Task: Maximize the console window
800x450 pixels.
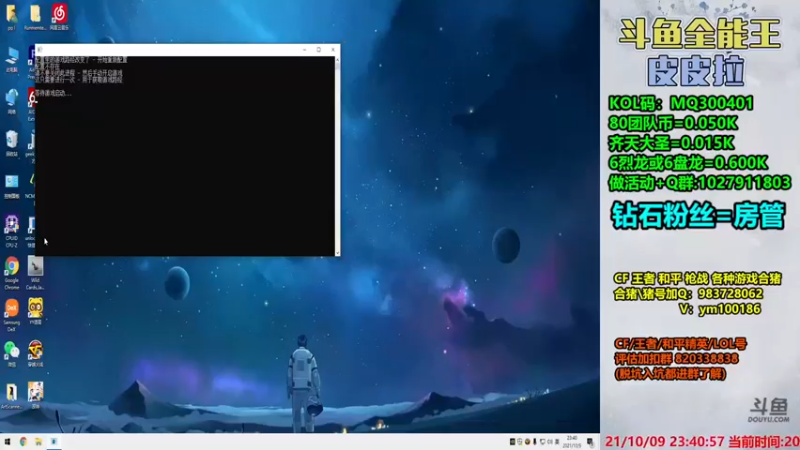Action: tap(319, 49)
